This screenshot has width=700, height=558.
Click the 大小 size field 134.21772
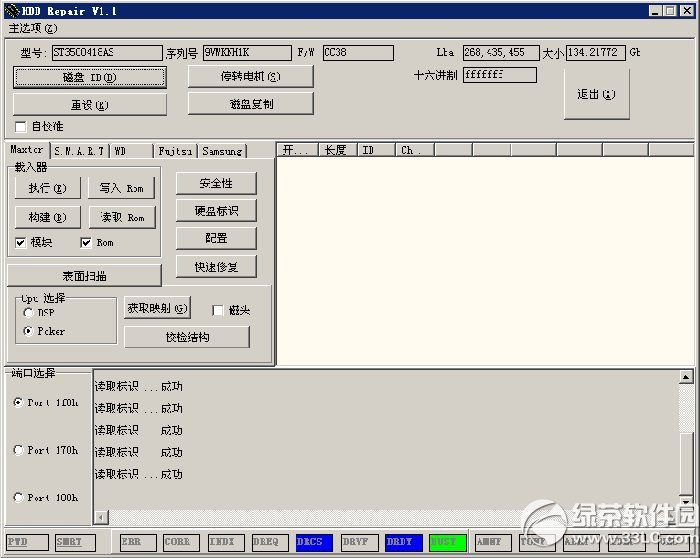[x=596, y=53]
